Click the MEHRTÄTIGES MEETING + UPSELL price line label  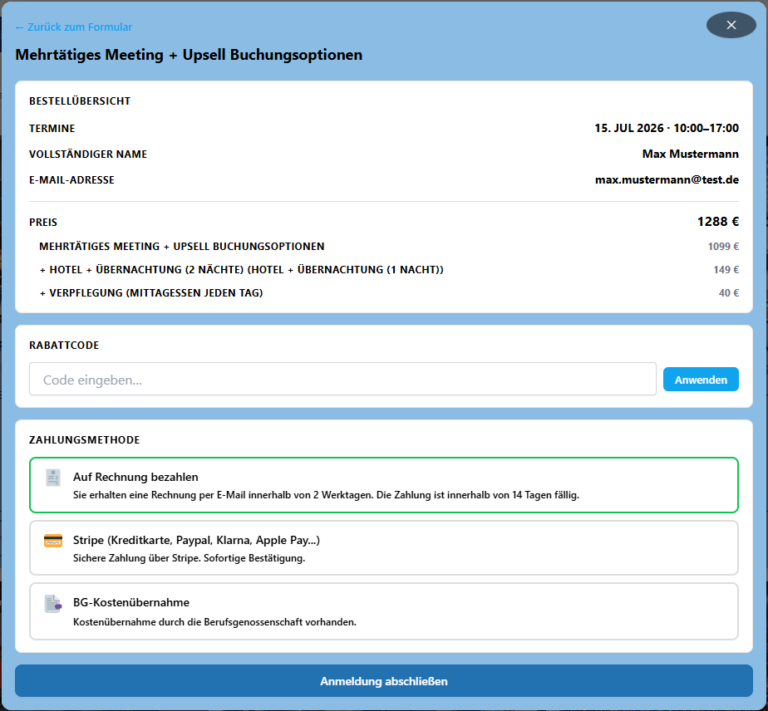[182, 246]
